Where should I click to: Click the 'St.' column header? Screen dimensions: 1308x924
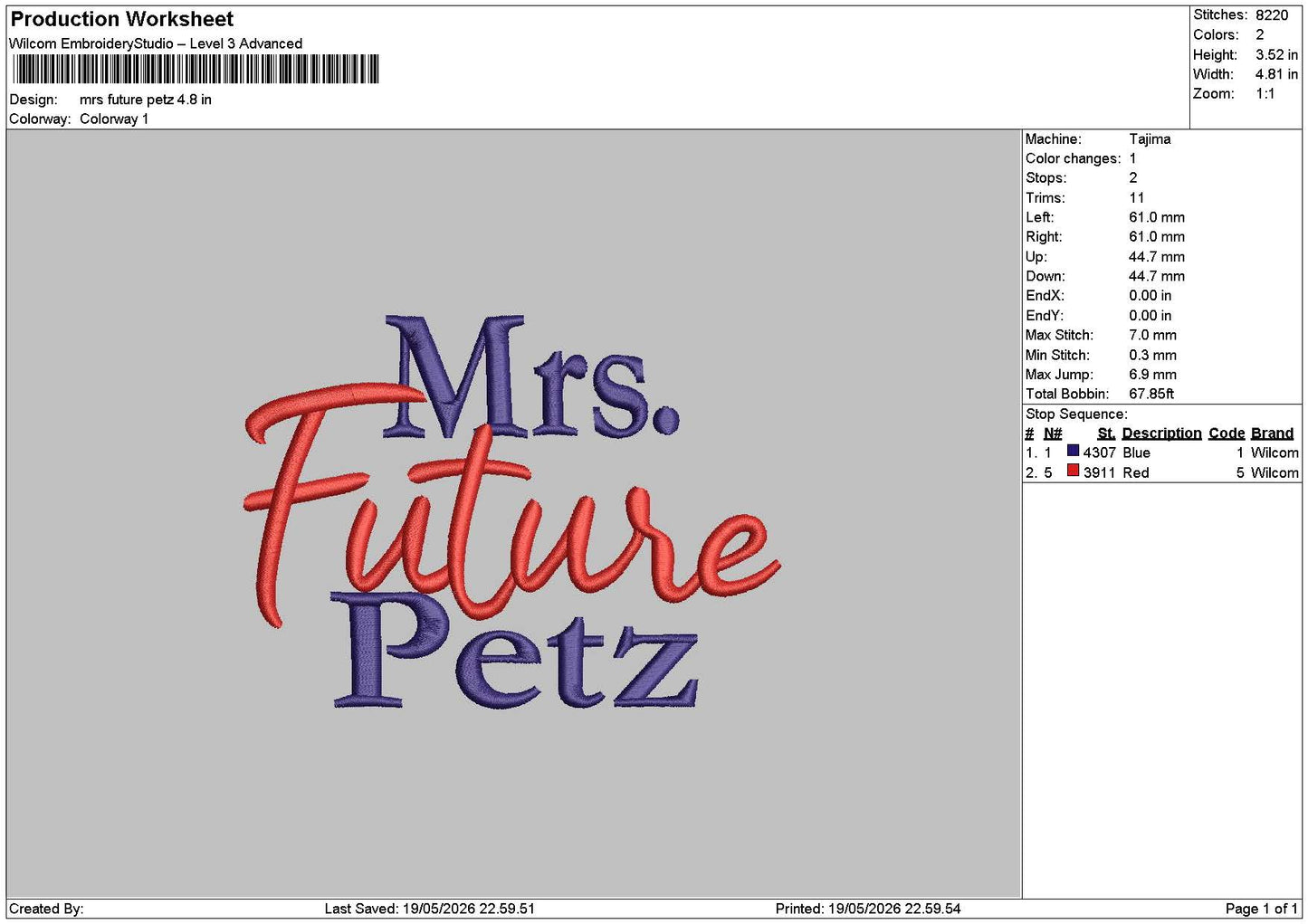click(x=1106, y=433)
